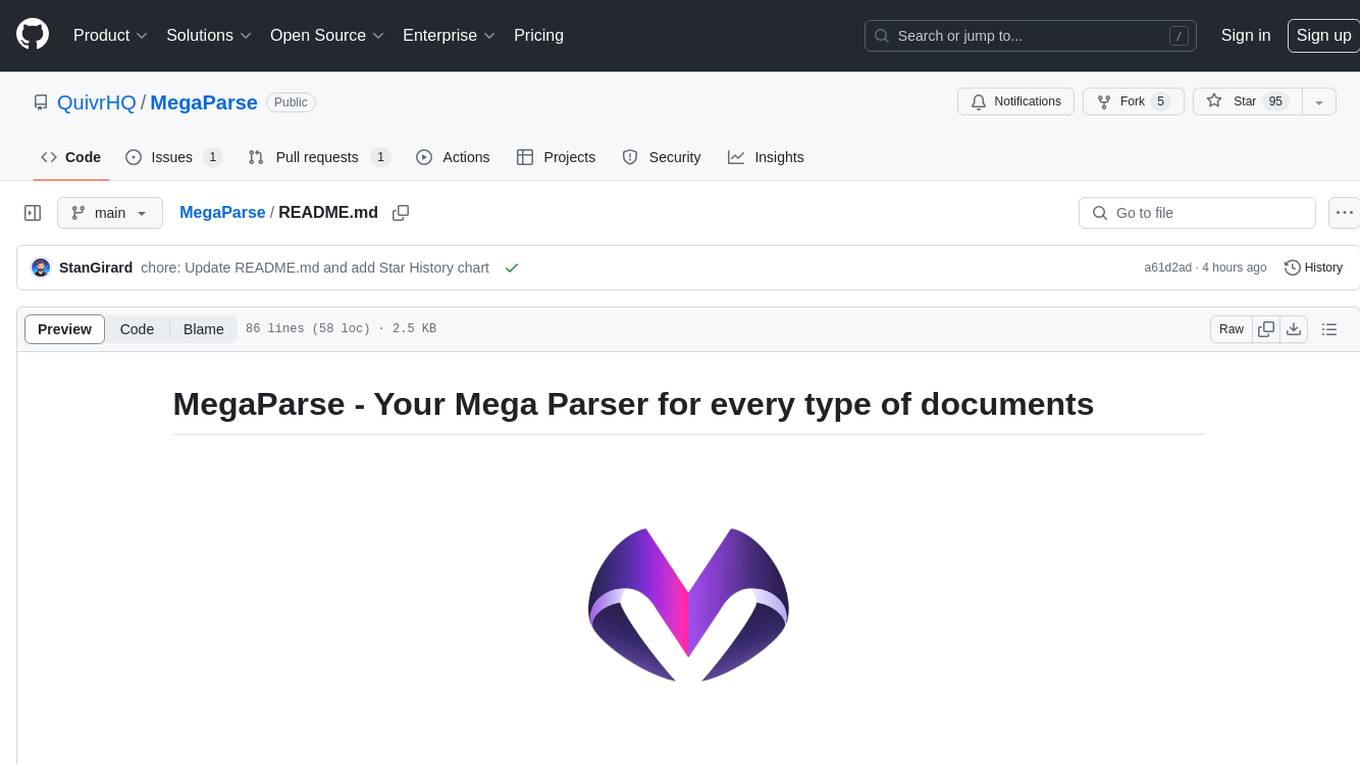Click the MegaParse logo image
1360x764 pixels.
pyautogui.click(x=688, y=605)
